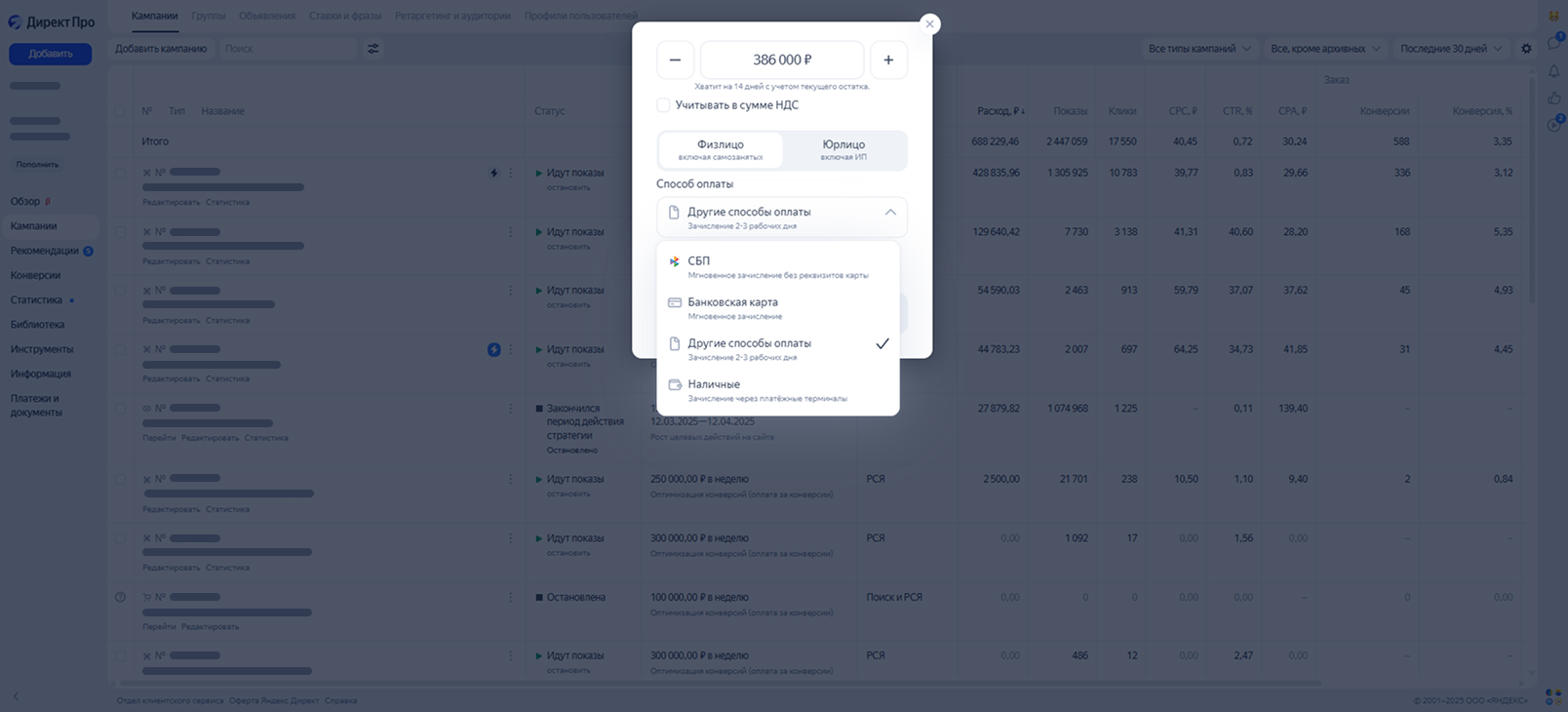Enable the Учитывать в сумме НДС checkbox
The width and height of the screenshot is (1568, 712).
click(x=663, y=105)
